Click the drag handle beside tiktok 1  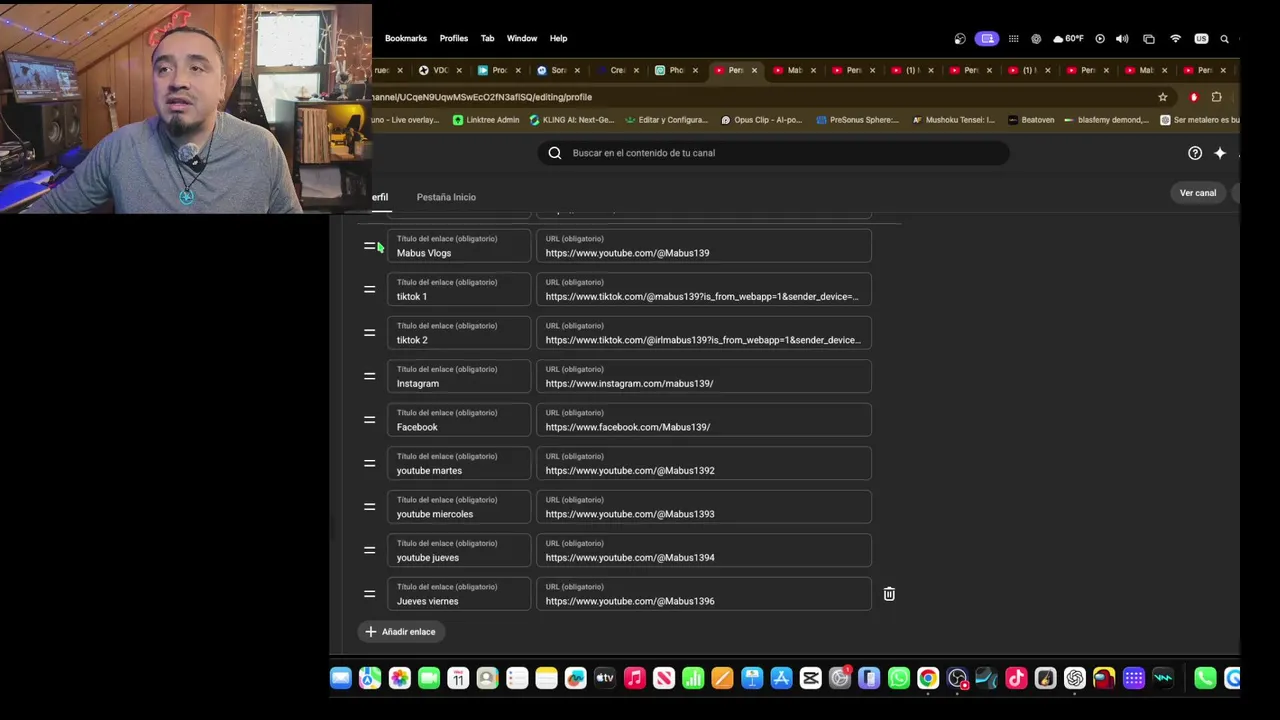(369, 290)
